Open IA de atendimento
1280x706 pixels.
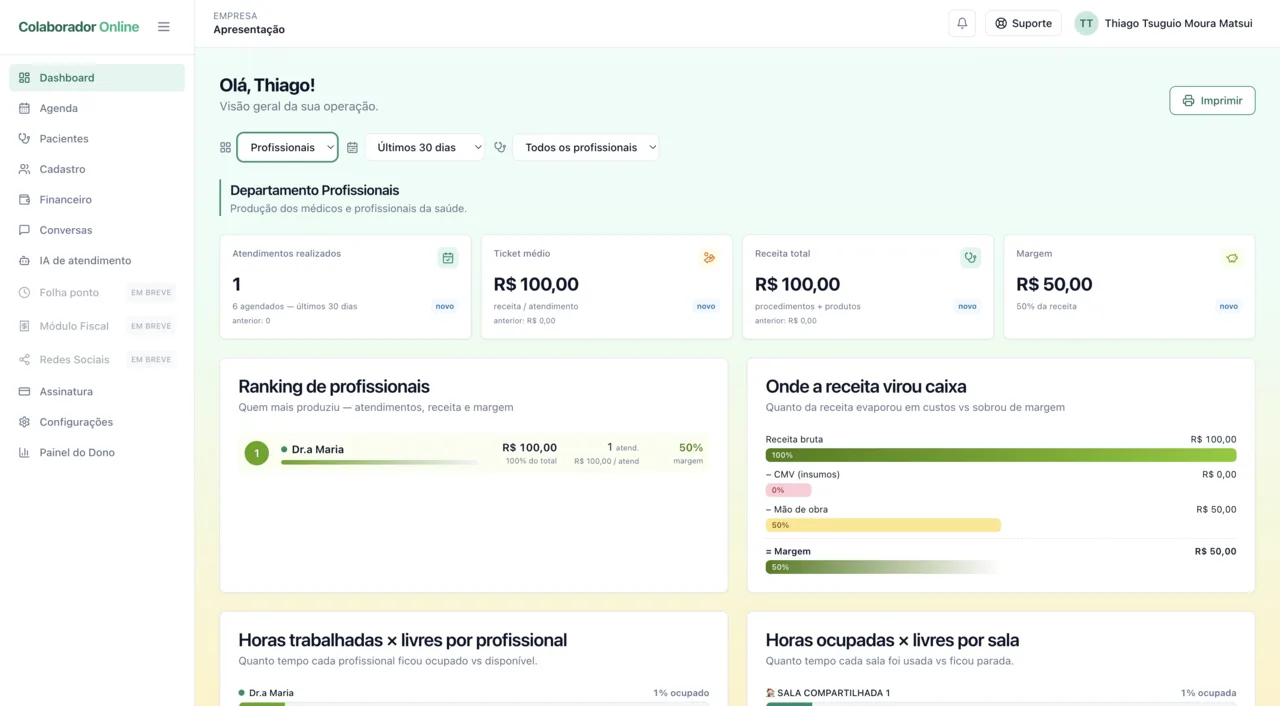[97, 261]
